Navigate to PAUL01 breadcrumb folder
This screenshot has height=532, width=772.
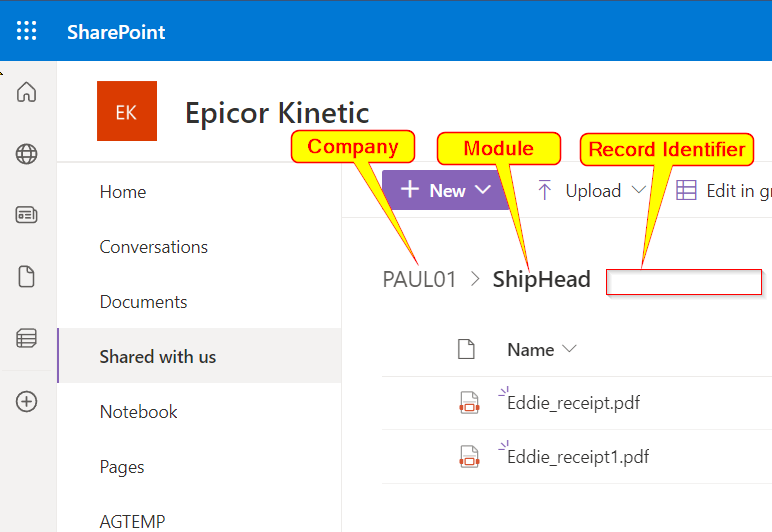(419, 280)
